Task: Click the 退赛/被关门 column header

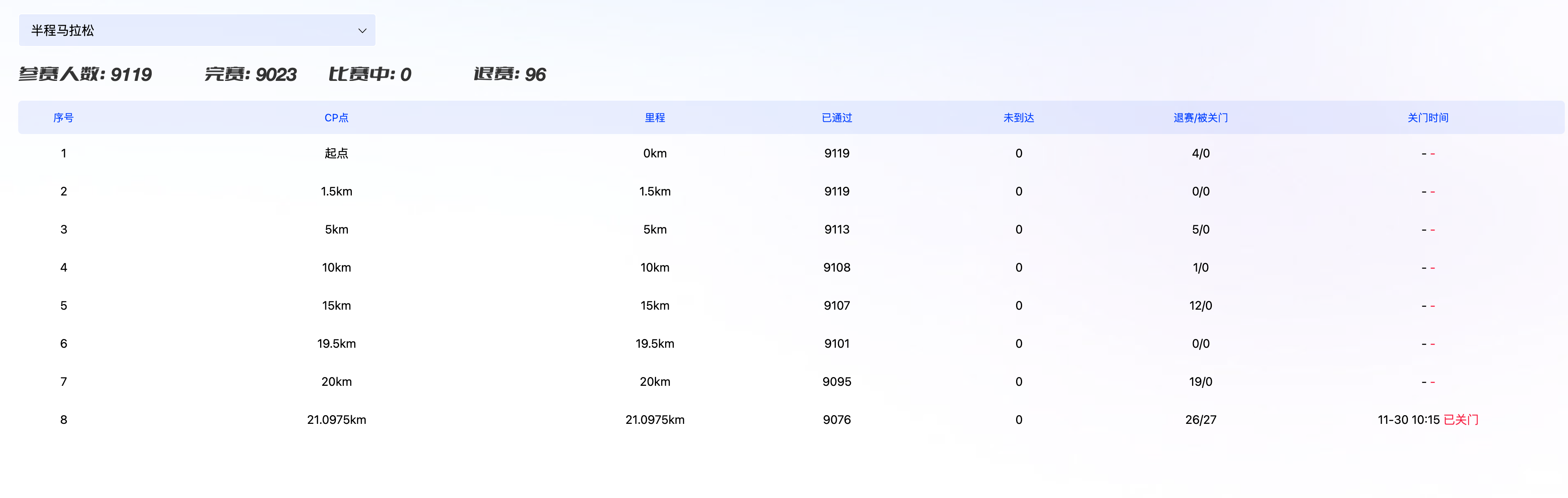Action: tap(1200, 118)
